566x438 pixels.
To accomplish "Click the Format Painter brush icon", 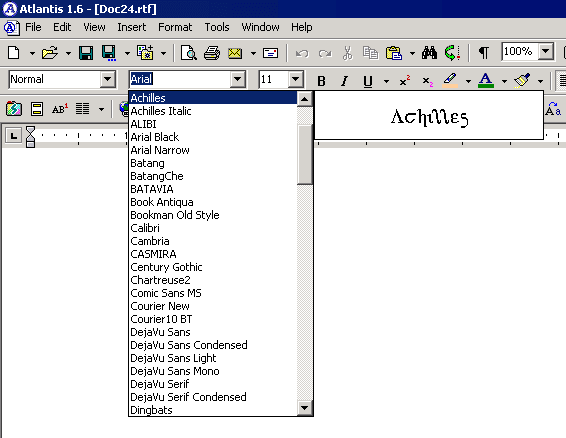I will pyautogui.click(x=522, y=80).
